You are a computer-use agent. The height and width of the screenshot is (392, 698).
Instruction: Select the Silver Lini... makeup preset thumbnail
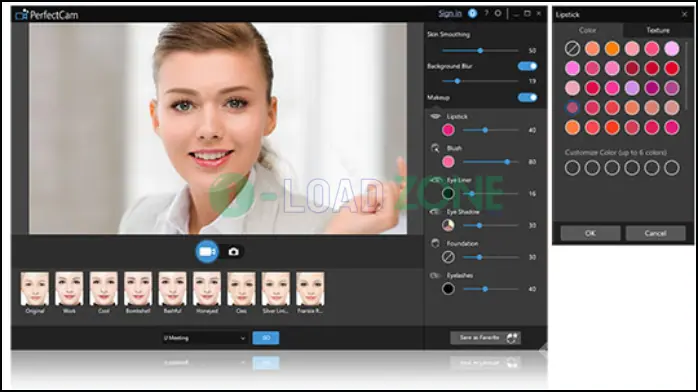click(x=276, y=289)
